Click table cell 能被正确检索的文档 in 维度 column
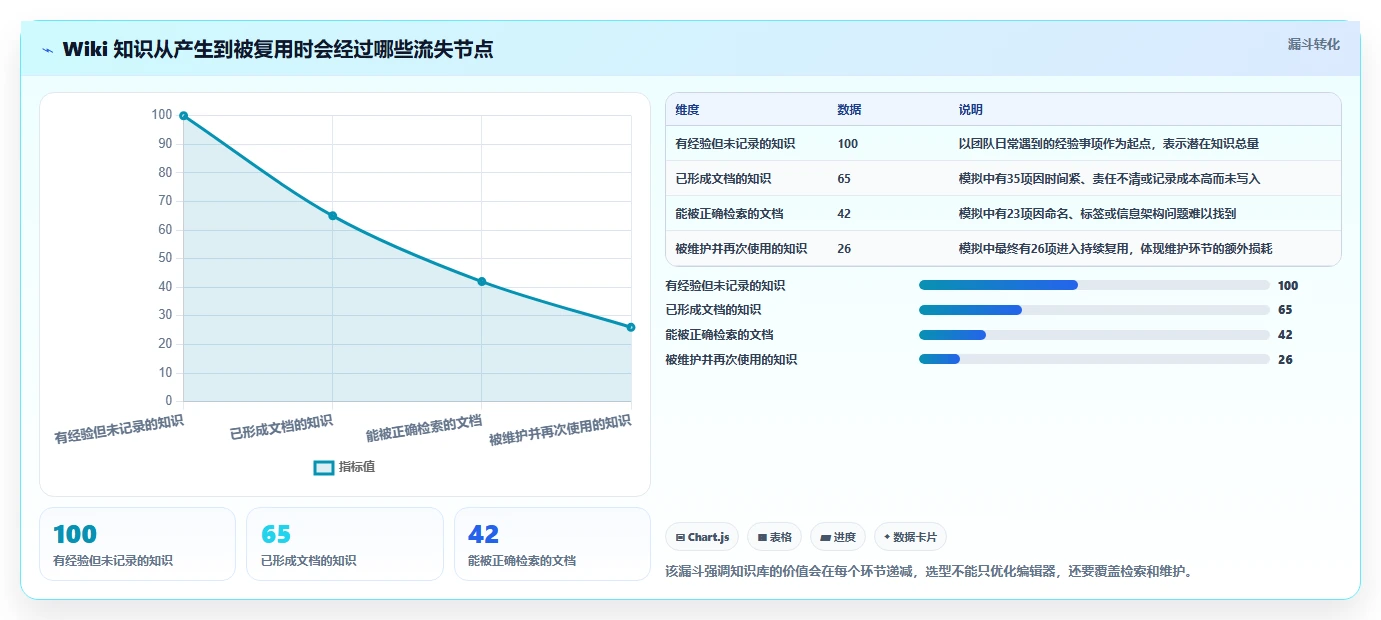The width and height of the screenshot is (1381, 620). coord(729,214)
